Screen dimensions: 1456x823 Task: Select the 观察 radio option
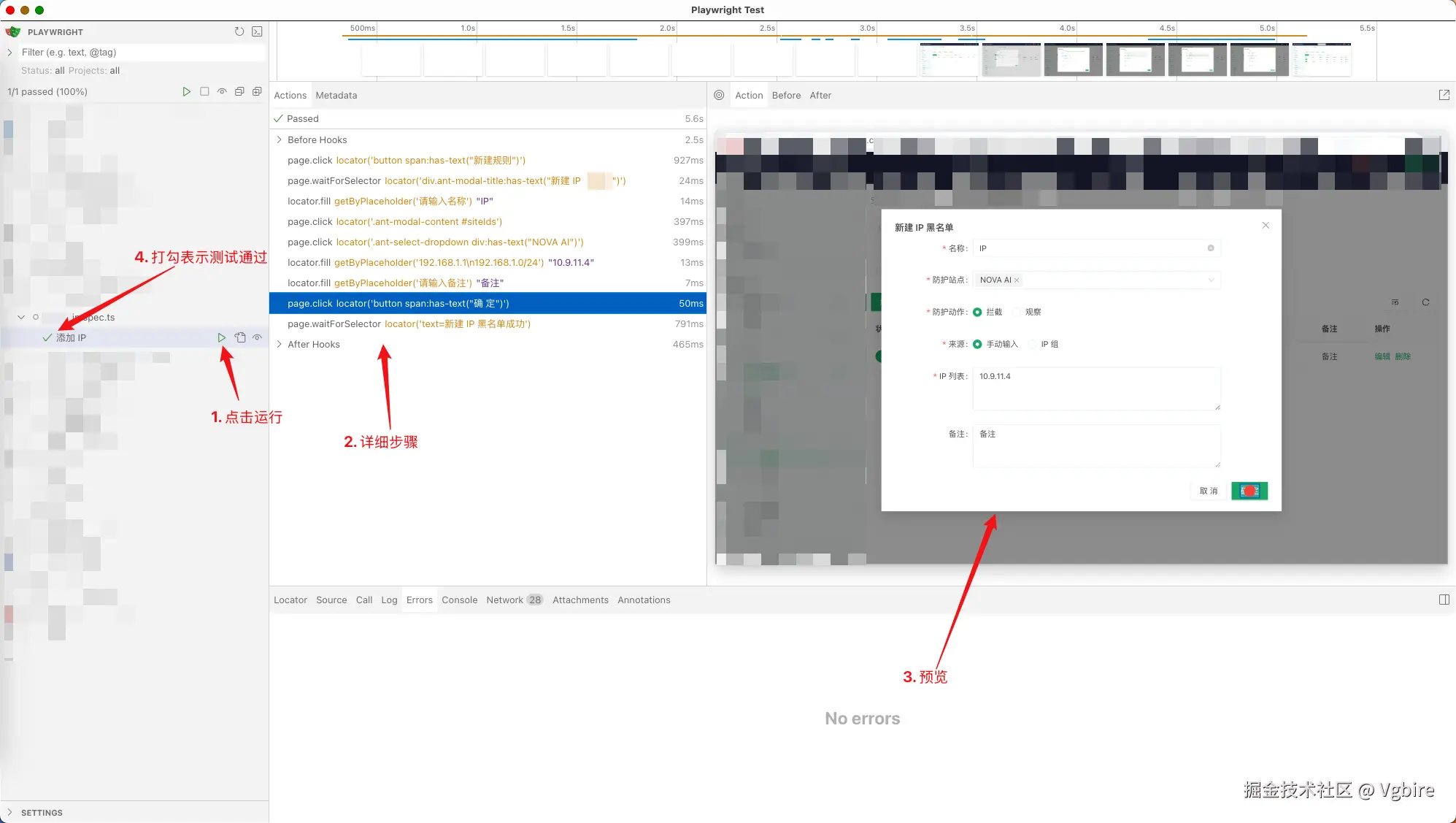(x=1017, y=312)
